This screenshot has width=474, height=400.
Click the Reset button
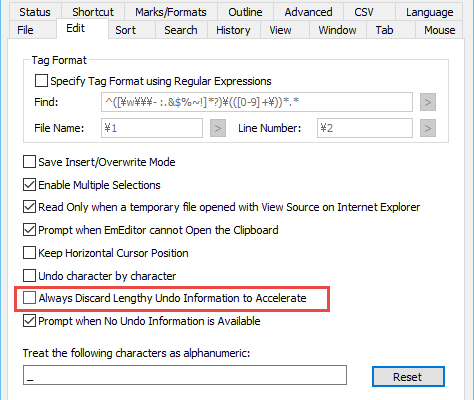408,377
